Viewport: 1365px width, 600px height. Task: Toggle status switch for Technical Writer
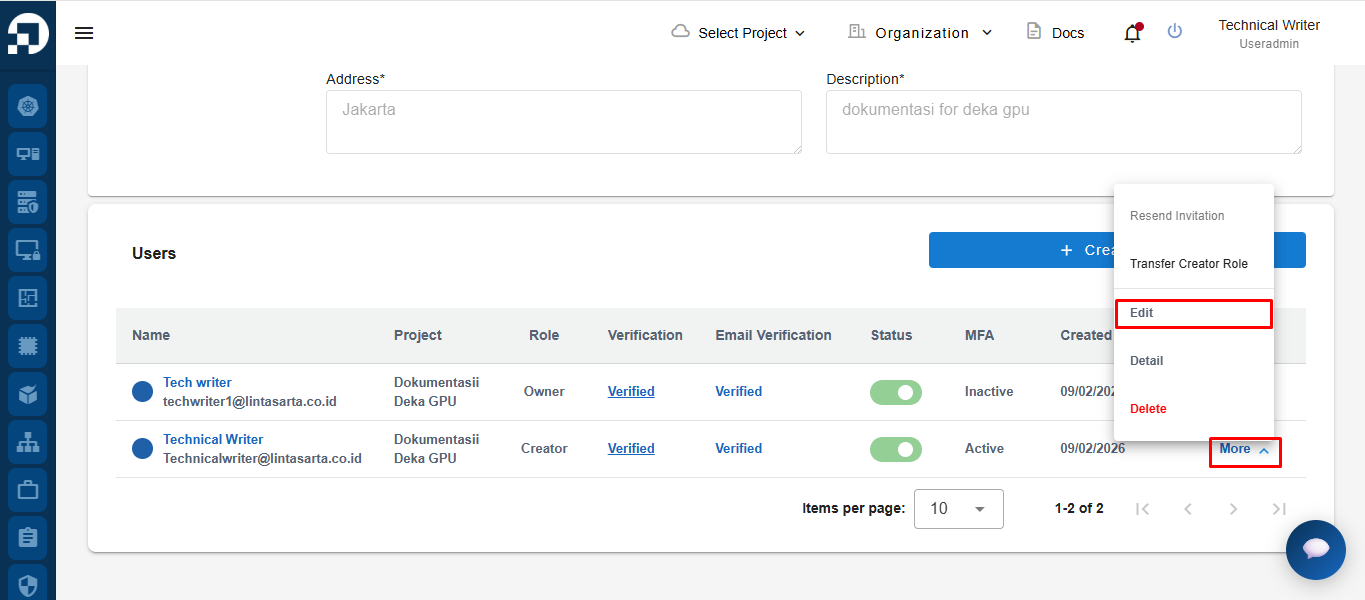coord(895,449)
